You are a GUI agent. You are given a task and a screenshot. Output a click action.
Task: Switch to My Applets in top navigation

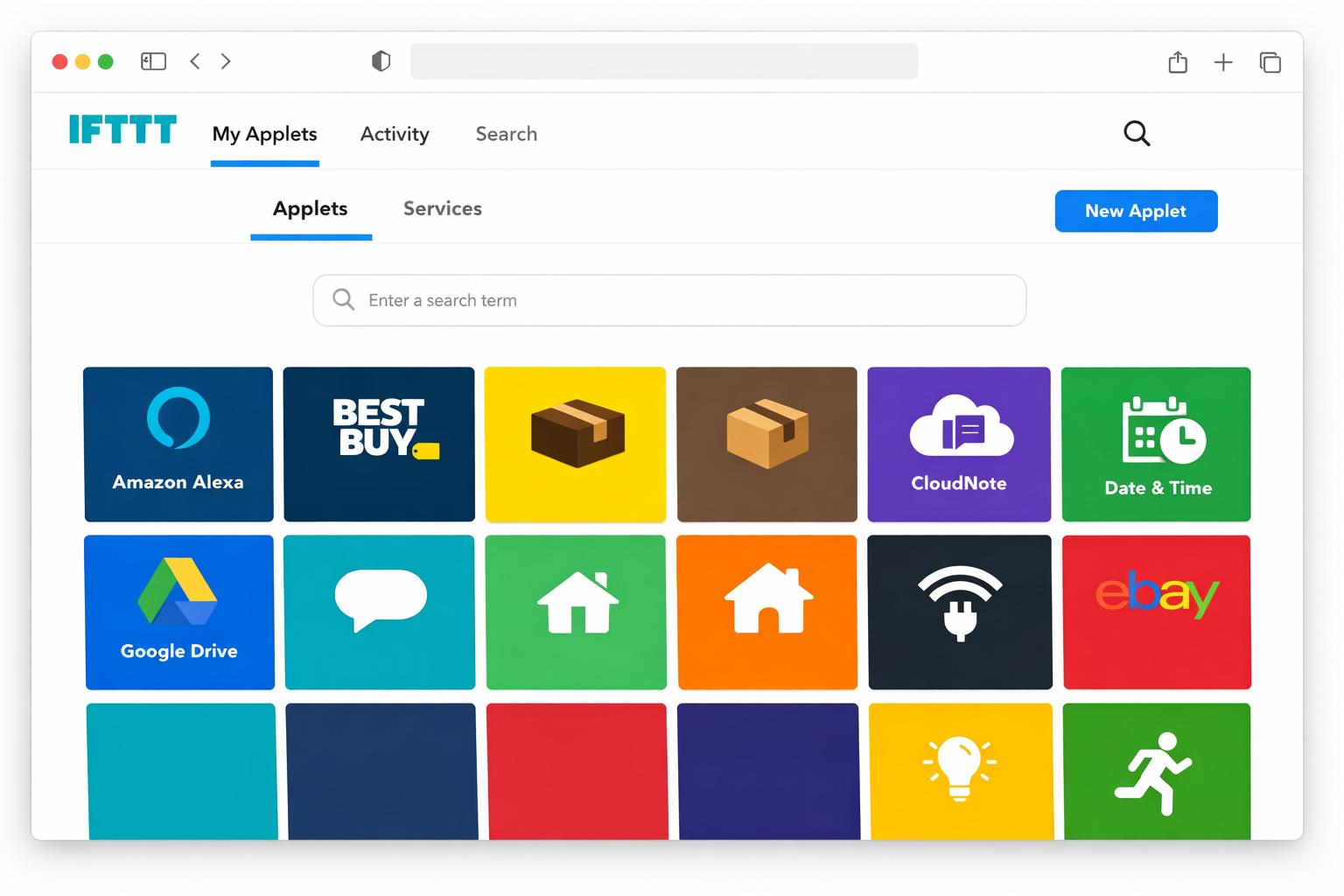[x=265, y=134]
